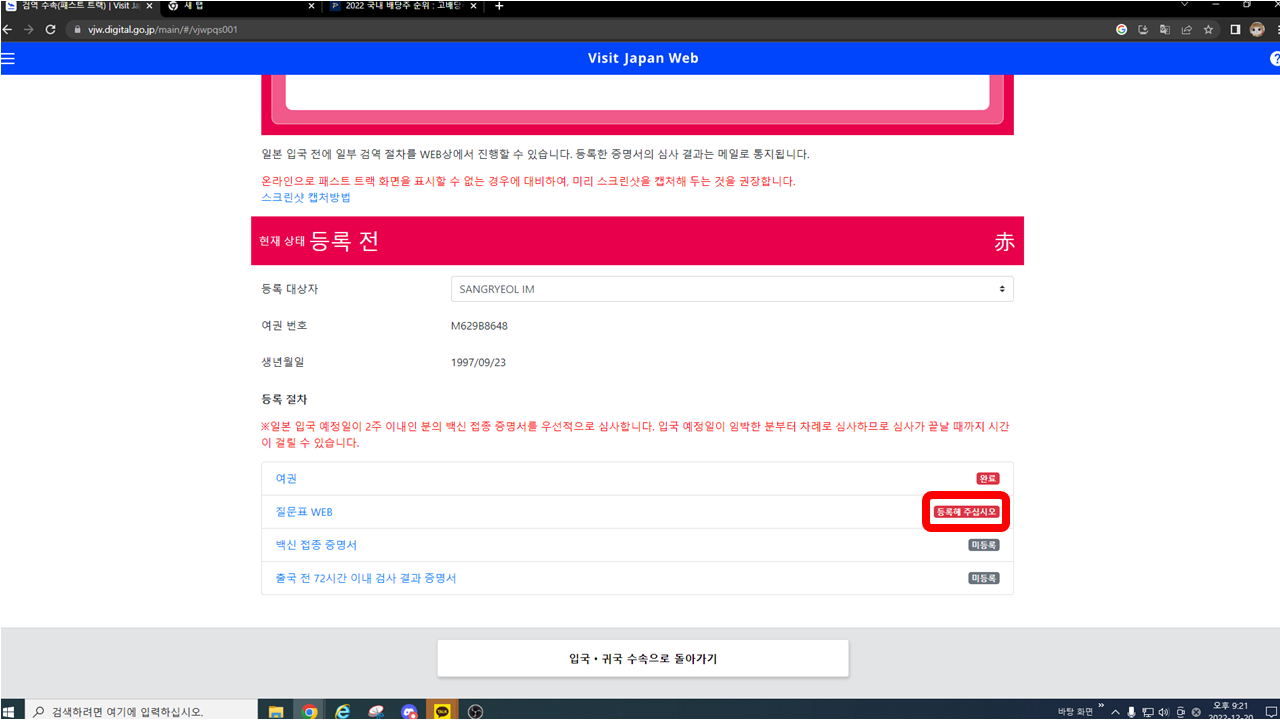This screenshot has height=720, width=1280.
Task: Open OBS Studio from the taskbar
Action: point(476,711)
